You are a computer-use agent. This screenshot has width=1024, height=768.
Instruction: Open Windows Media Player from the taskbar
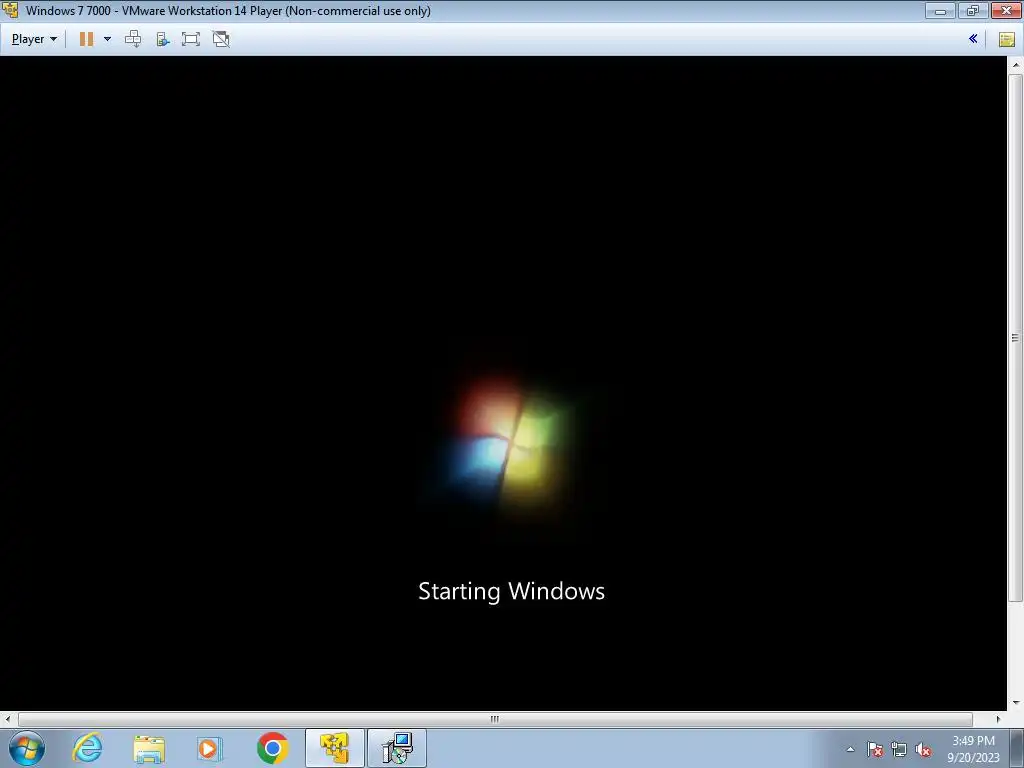coord(209,748)
